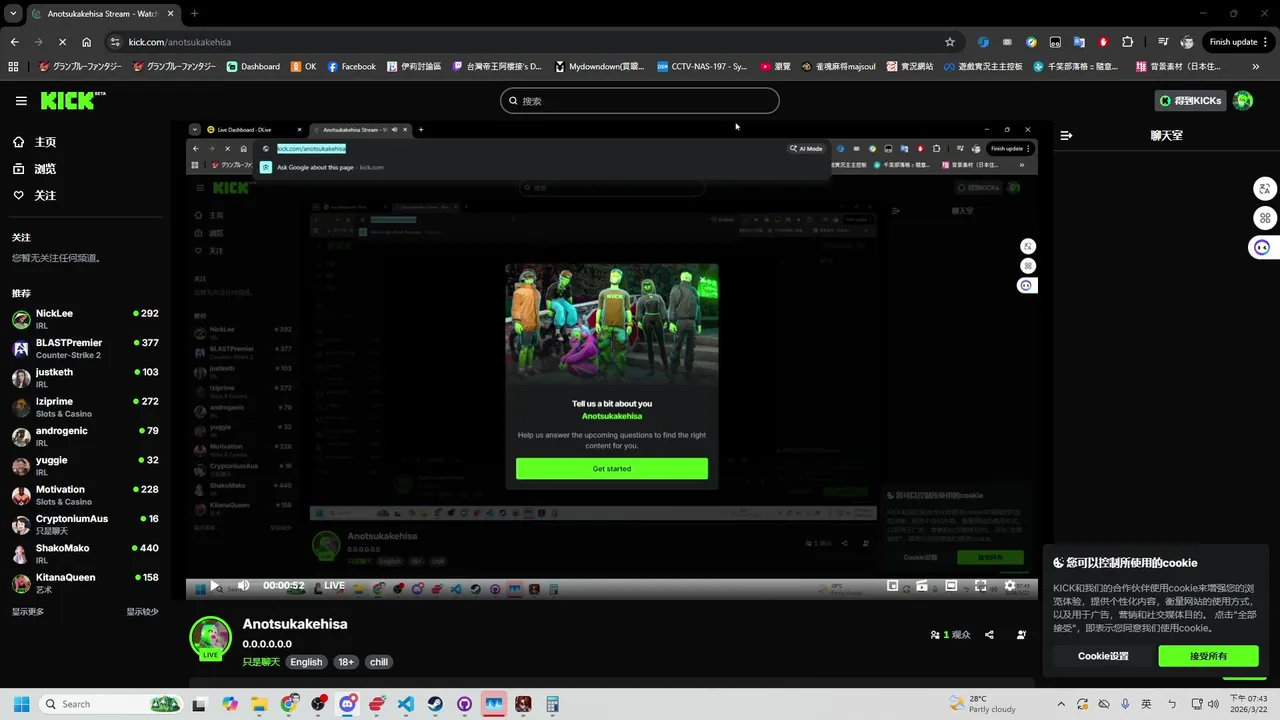
Task: Open 关注 following in sidebar
Action: 34,196
